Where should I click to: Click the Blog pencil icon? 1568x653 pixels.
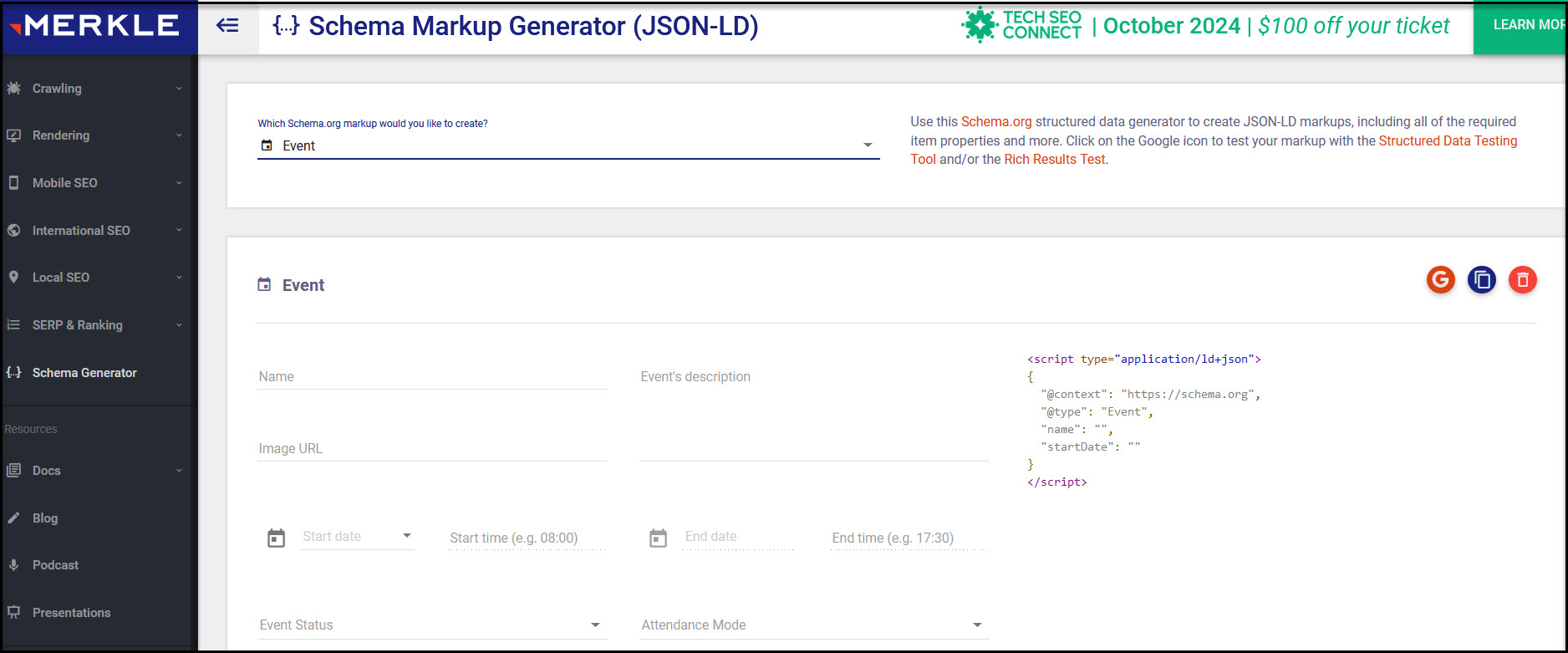coord(14,518)
